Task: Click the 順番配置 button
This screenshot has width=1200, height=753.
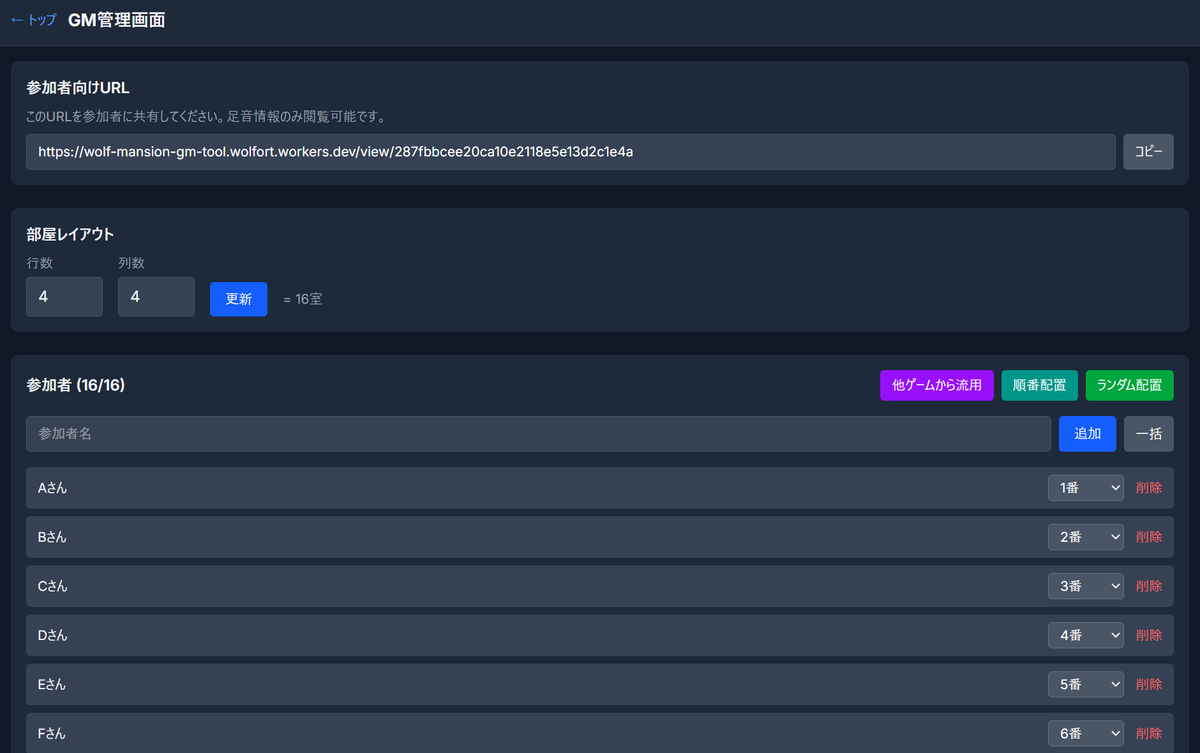Action: [x=1039, y=385]
